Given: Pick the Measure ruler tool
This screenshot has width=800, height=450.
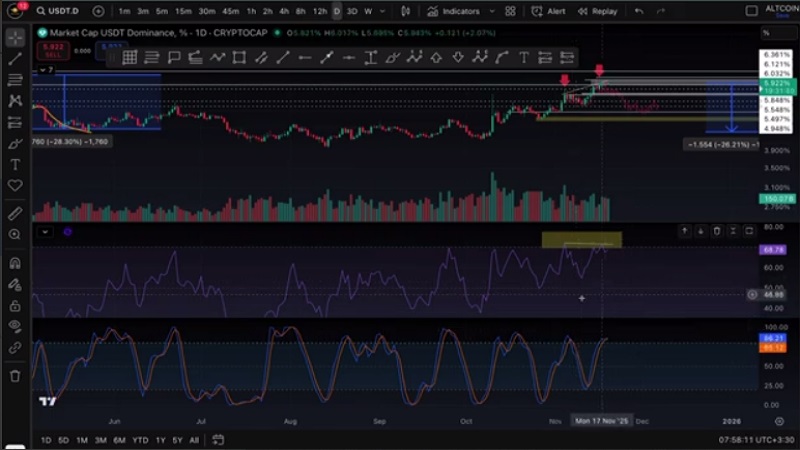Looking at the screenshot, I should click(15, 213).
